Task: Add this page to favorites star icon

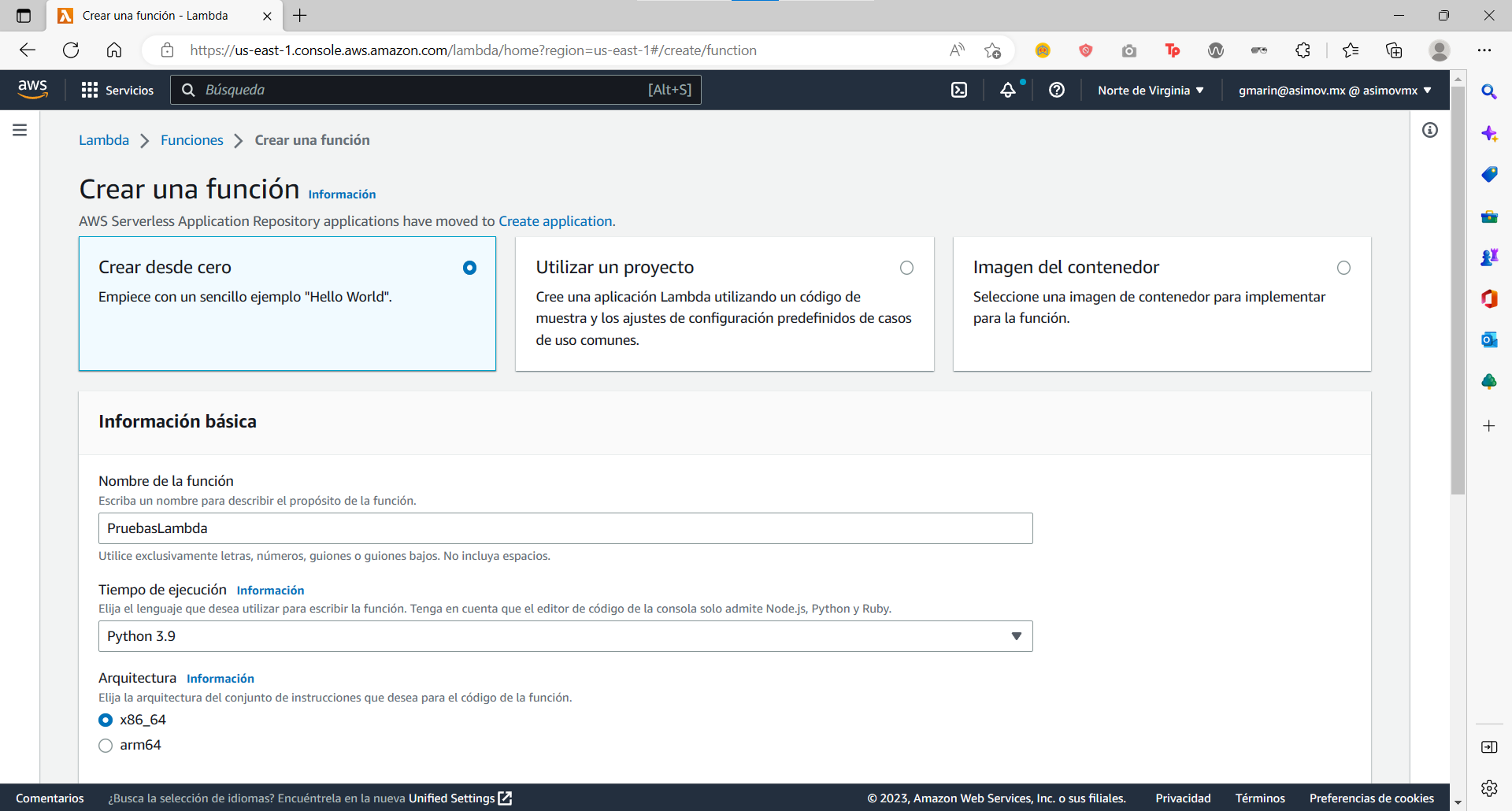Action: [x=992, y=50]
